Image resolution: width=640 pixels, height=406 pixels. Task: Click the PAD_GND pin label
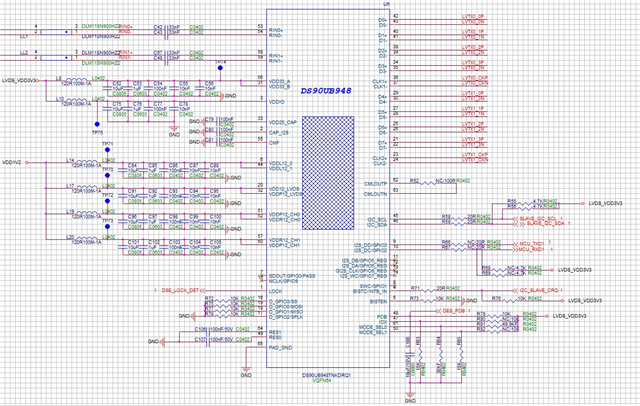click(280, 348)
